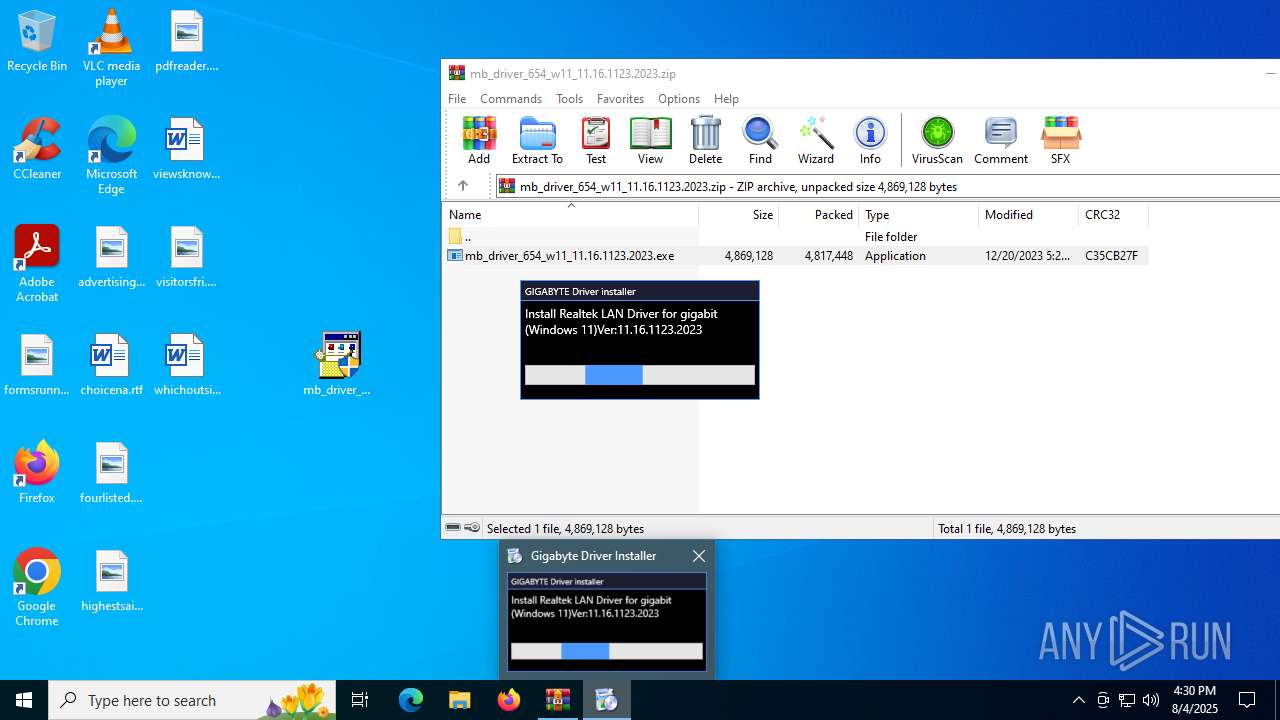Select the VLC media player desktop icon
This screenshot has width=1280, height=720.
point(111,48)
